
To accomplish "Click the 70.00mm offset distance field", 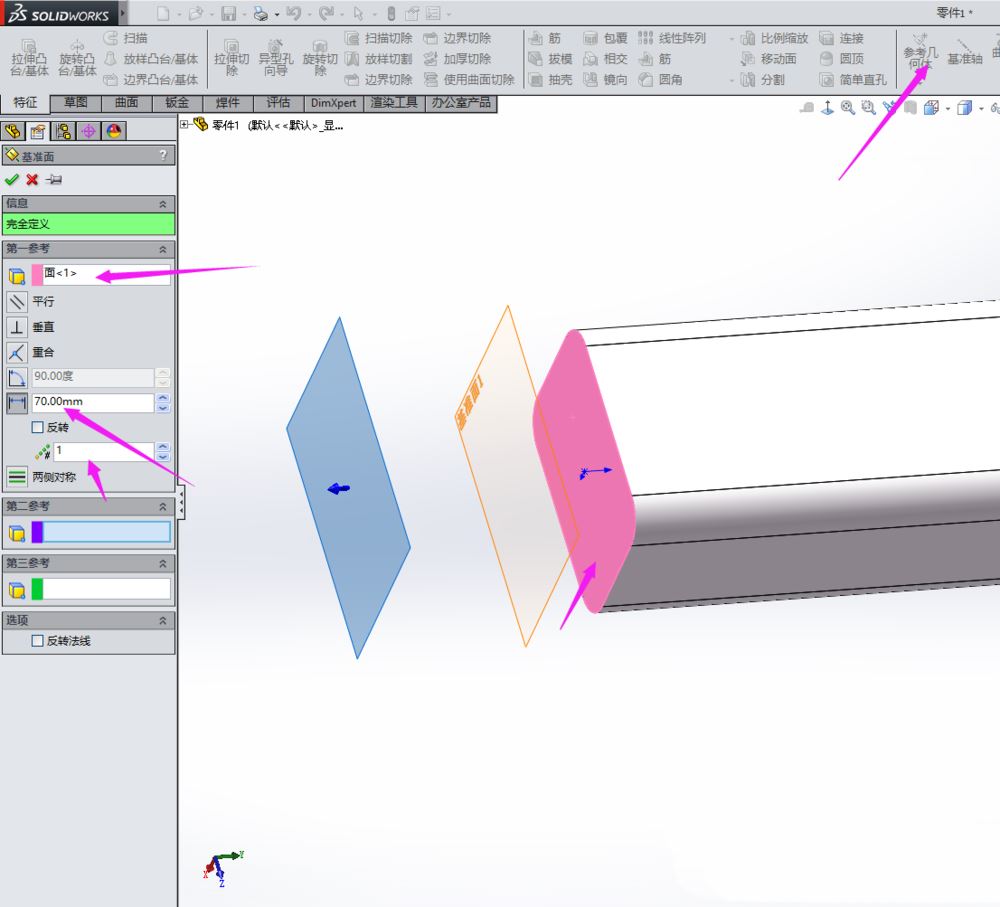I will (93, 402).
